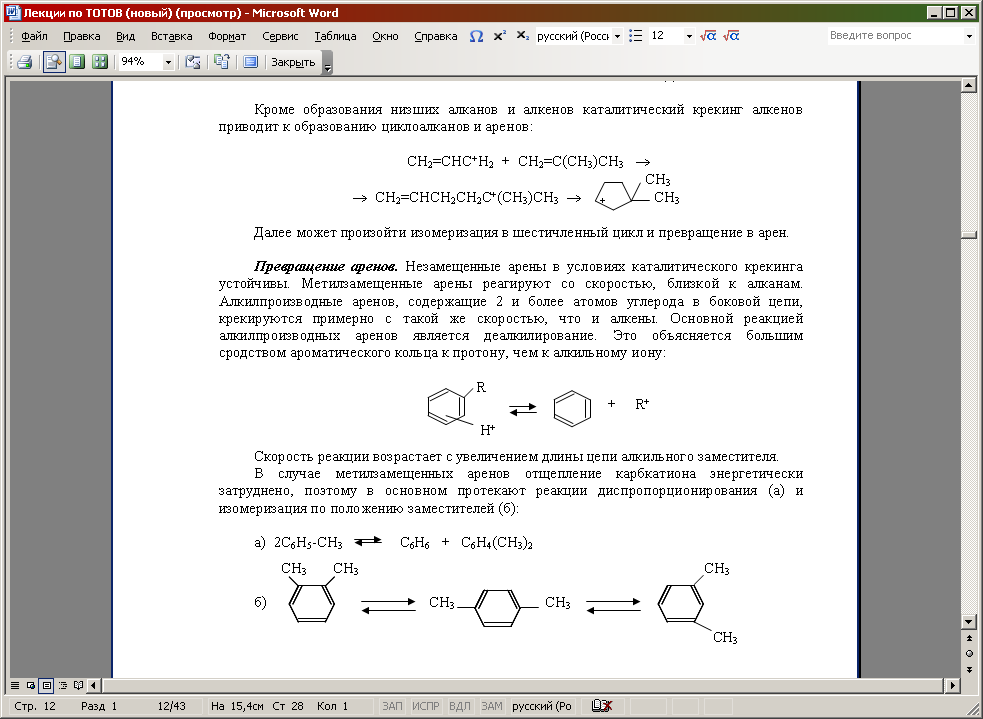Switch to Normal view icon

[14, 686]
